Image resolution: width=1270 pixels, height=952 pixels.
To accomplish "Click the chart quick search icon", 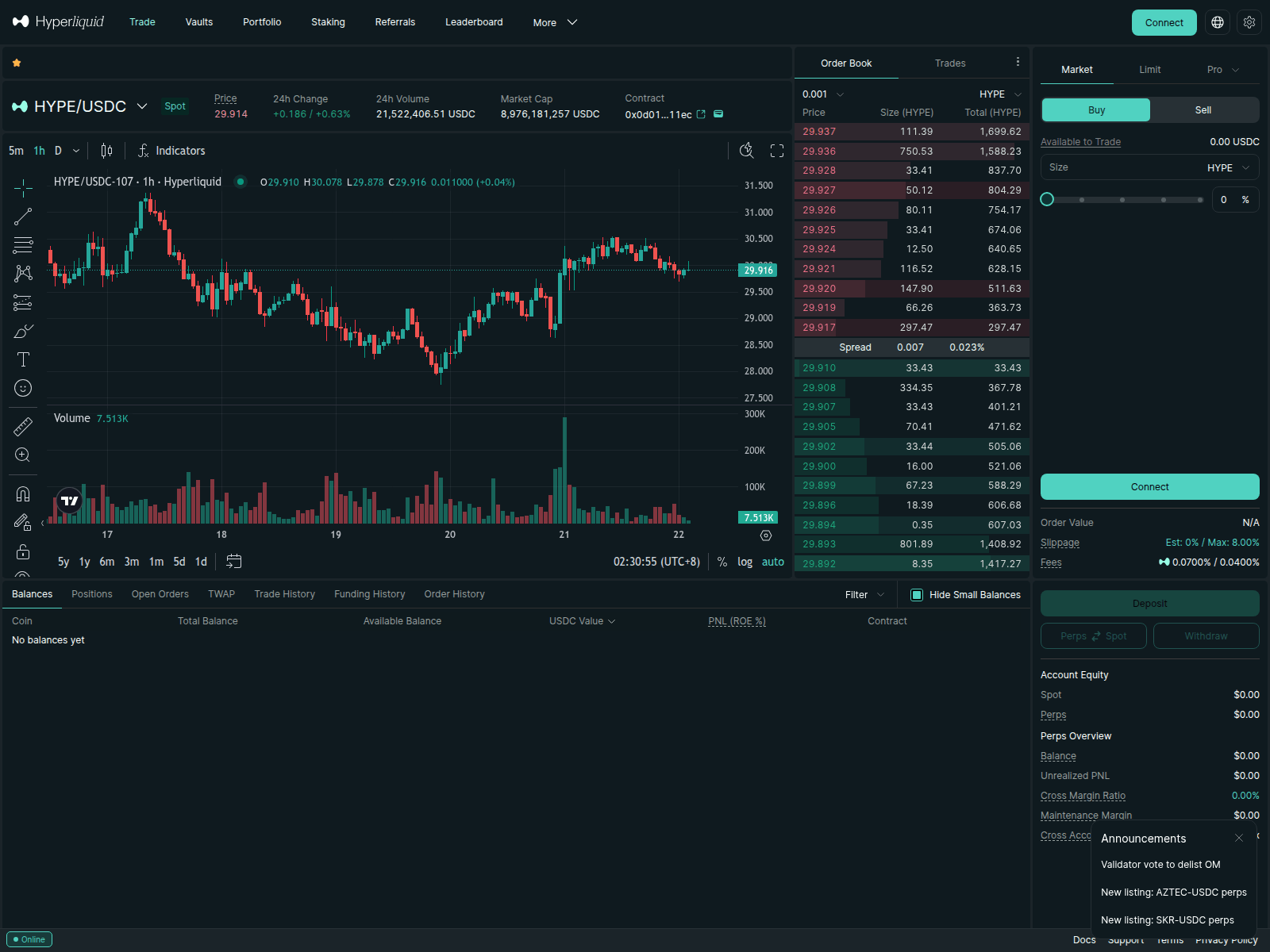I will coord(747,151).
